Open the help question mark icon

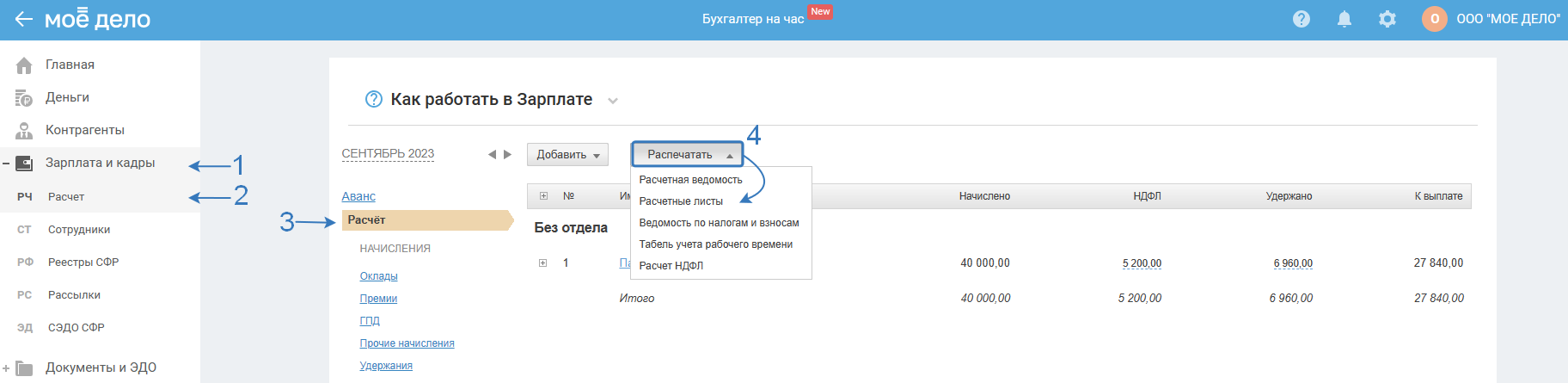click(1302, 19)
